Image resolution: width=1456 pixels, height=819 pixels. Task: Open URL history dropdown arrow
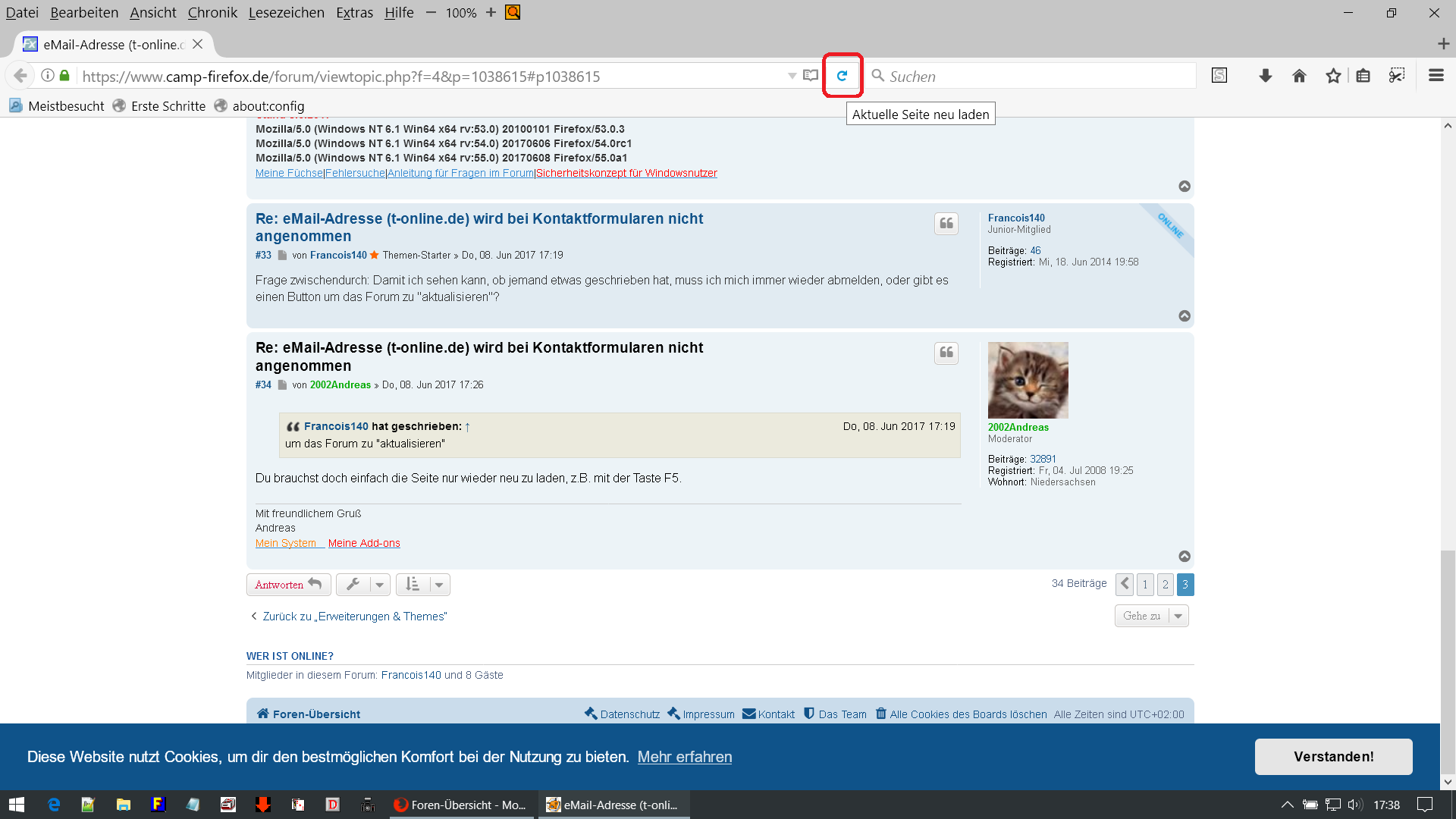point(792,76)
